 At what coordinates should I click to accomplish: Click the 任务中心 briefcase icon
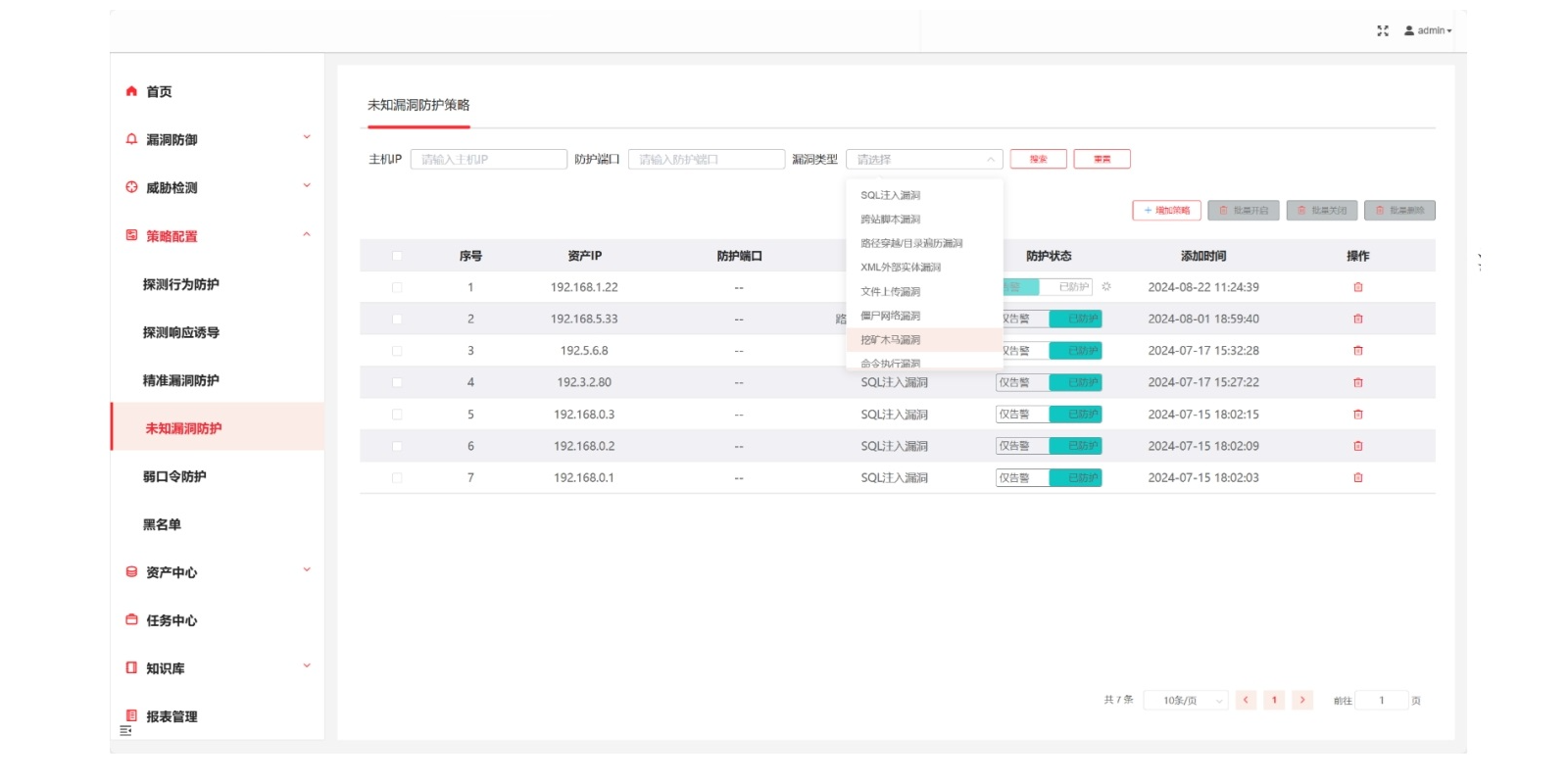click(x=131, y=619)
